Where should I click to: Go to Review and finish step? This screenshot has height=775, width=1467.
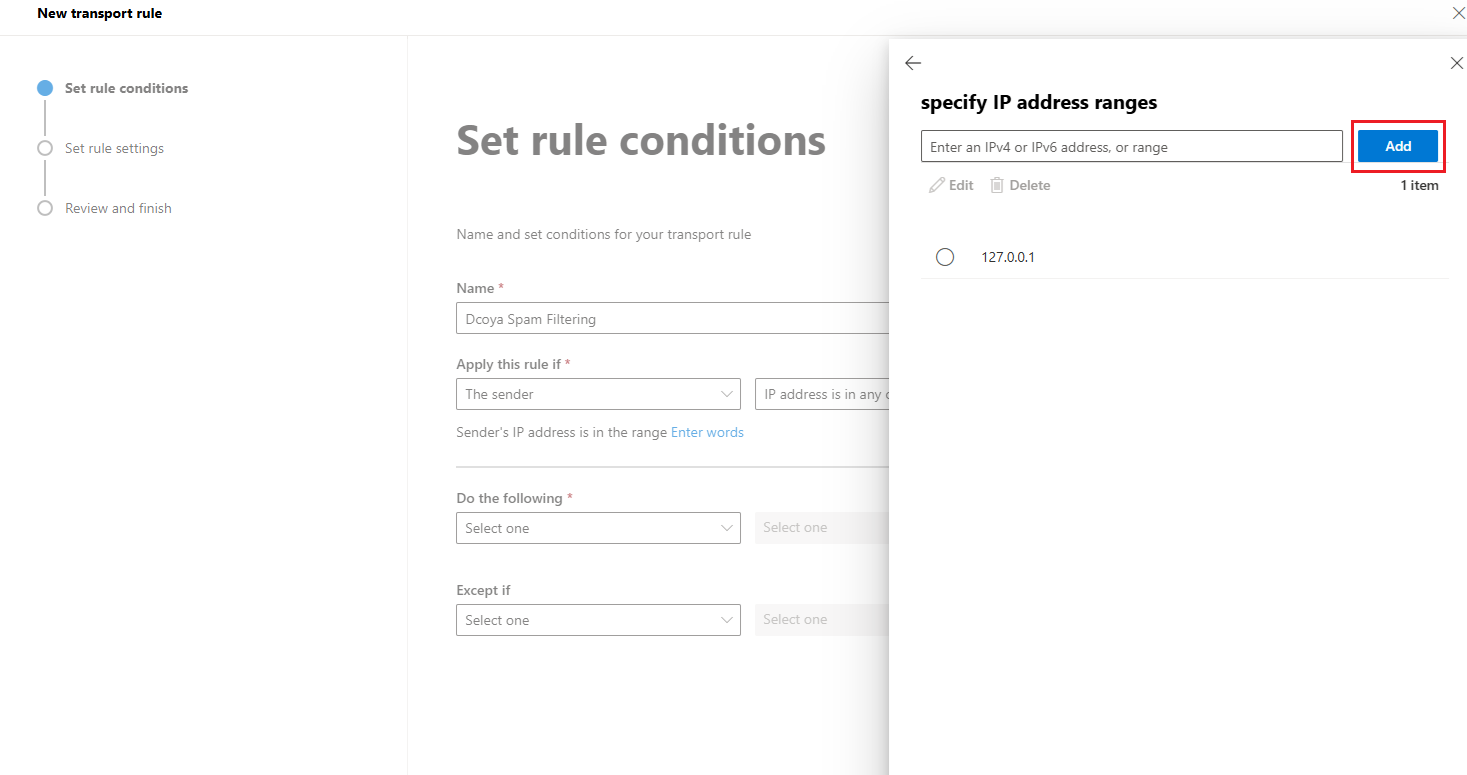pos(118,208)
